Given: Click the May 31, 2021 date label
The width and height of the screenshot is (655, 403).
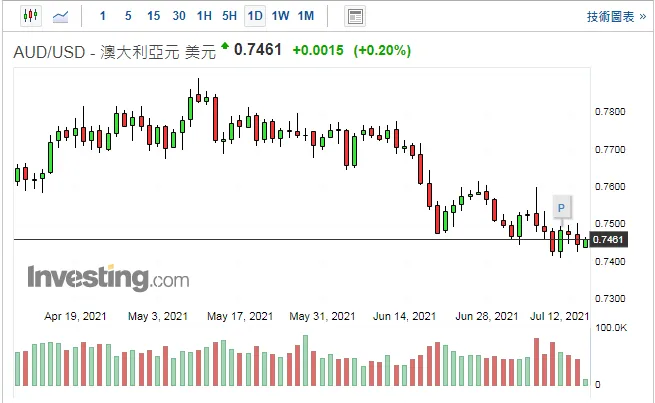Looking at the screenshot, I should (322, 316).
